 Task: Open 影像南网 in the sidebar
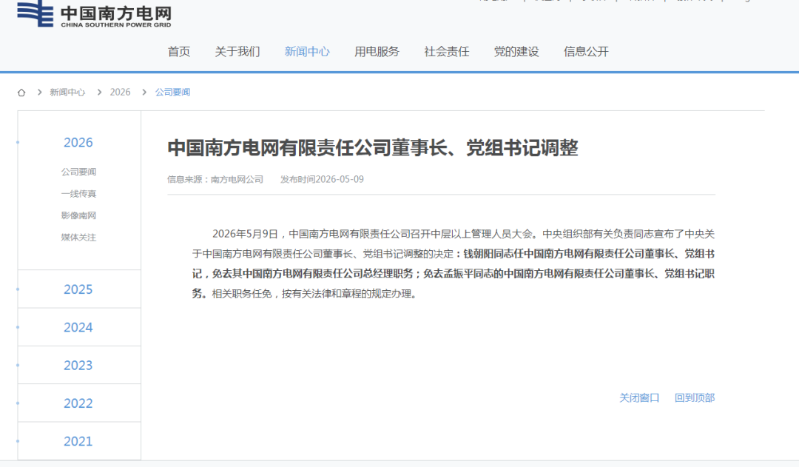click(x=78, y=216)
